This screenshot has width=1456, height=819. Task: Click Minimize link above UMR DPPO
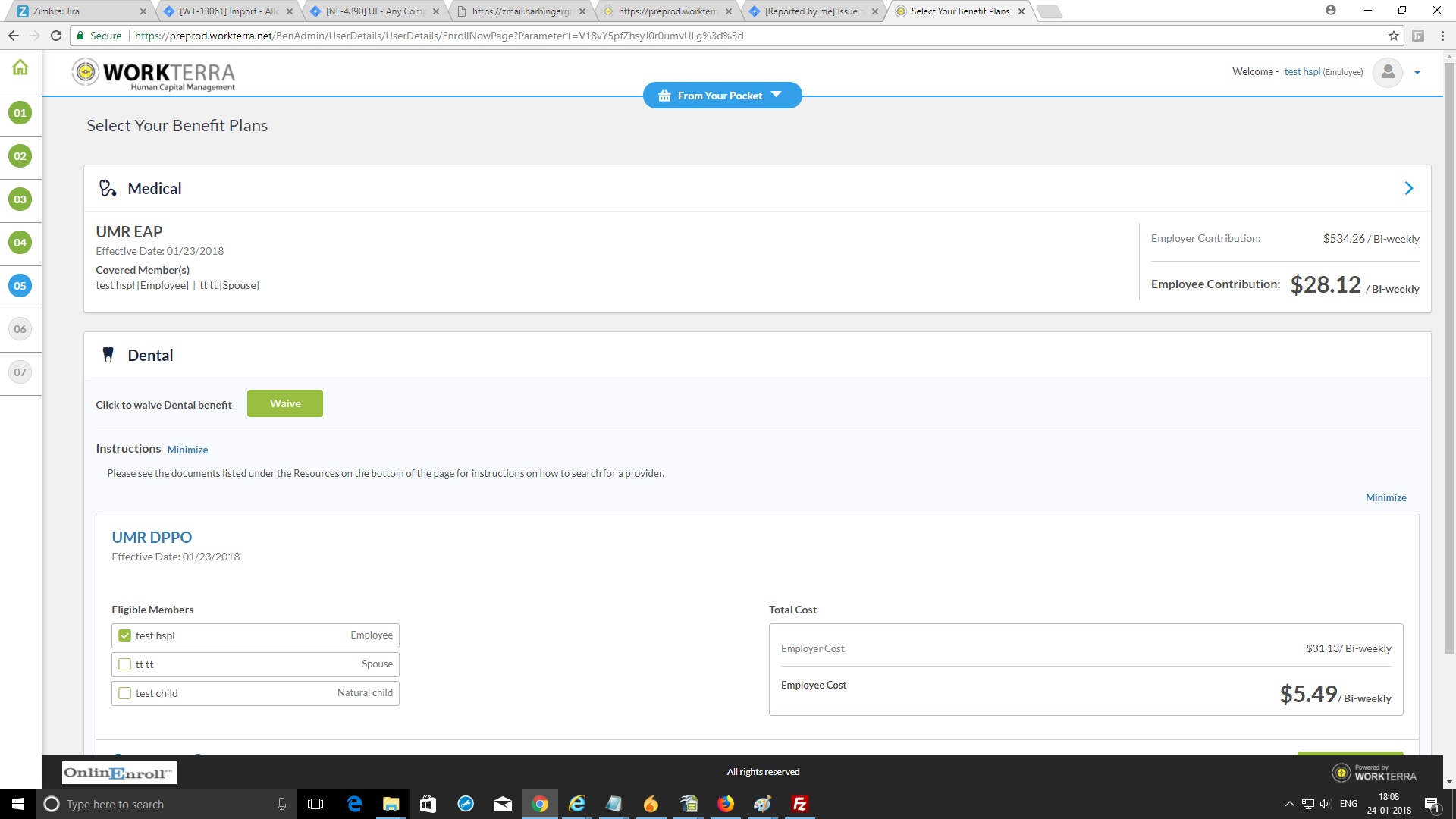(1386, 497)
